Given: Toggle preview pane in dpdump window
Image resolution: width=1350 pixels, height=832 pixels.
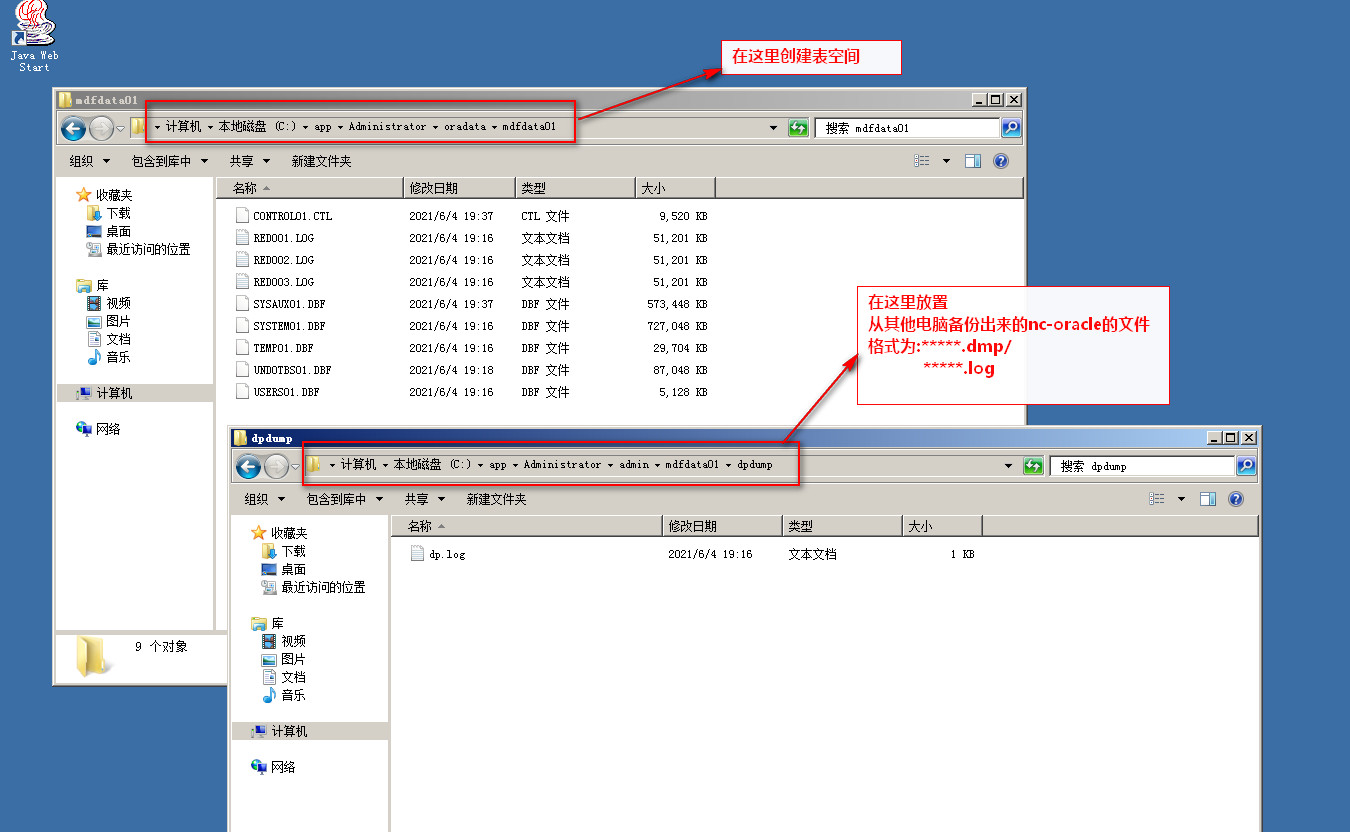Looking at the screenshot, I should [1208, 499].
